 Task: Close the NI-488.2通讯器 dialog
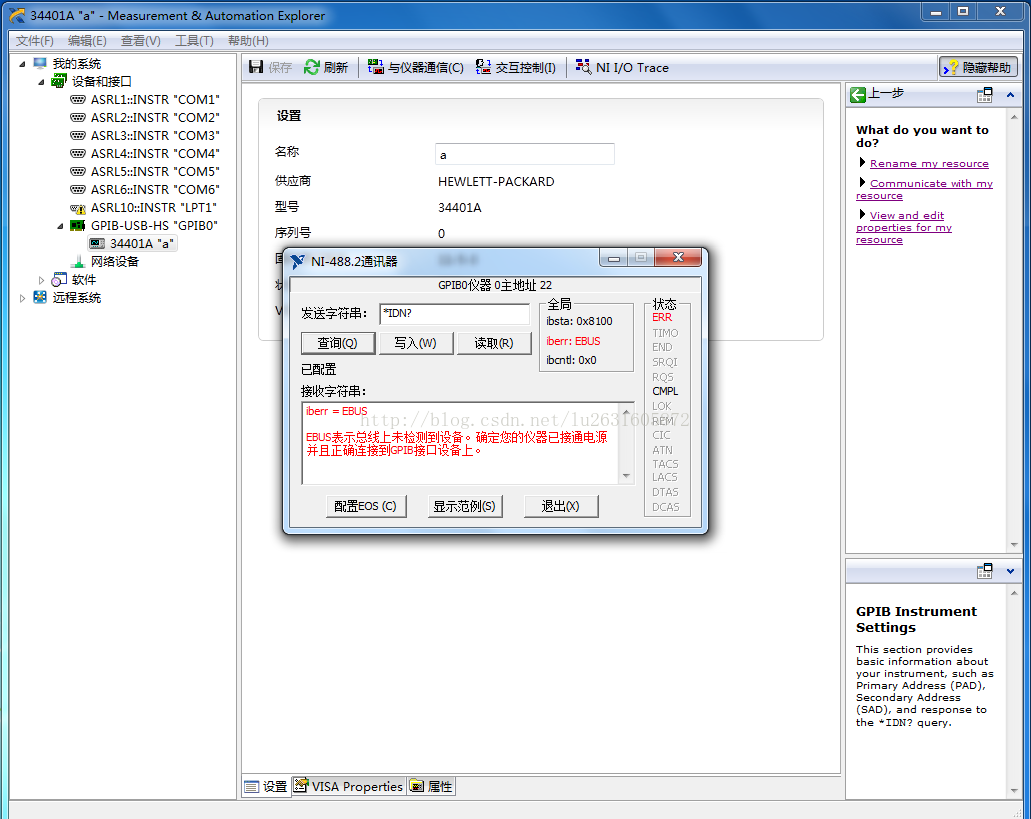pos(679,257)
